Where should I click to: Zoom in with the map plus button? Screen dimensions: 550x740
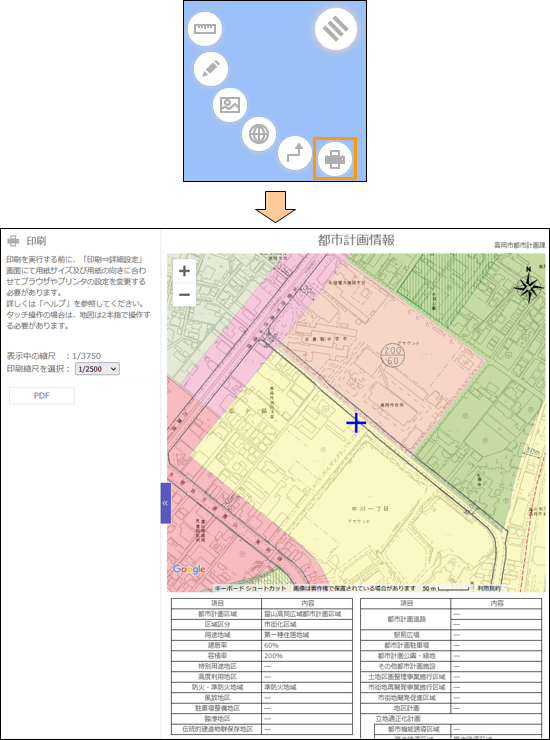click(x=185, y=271)
